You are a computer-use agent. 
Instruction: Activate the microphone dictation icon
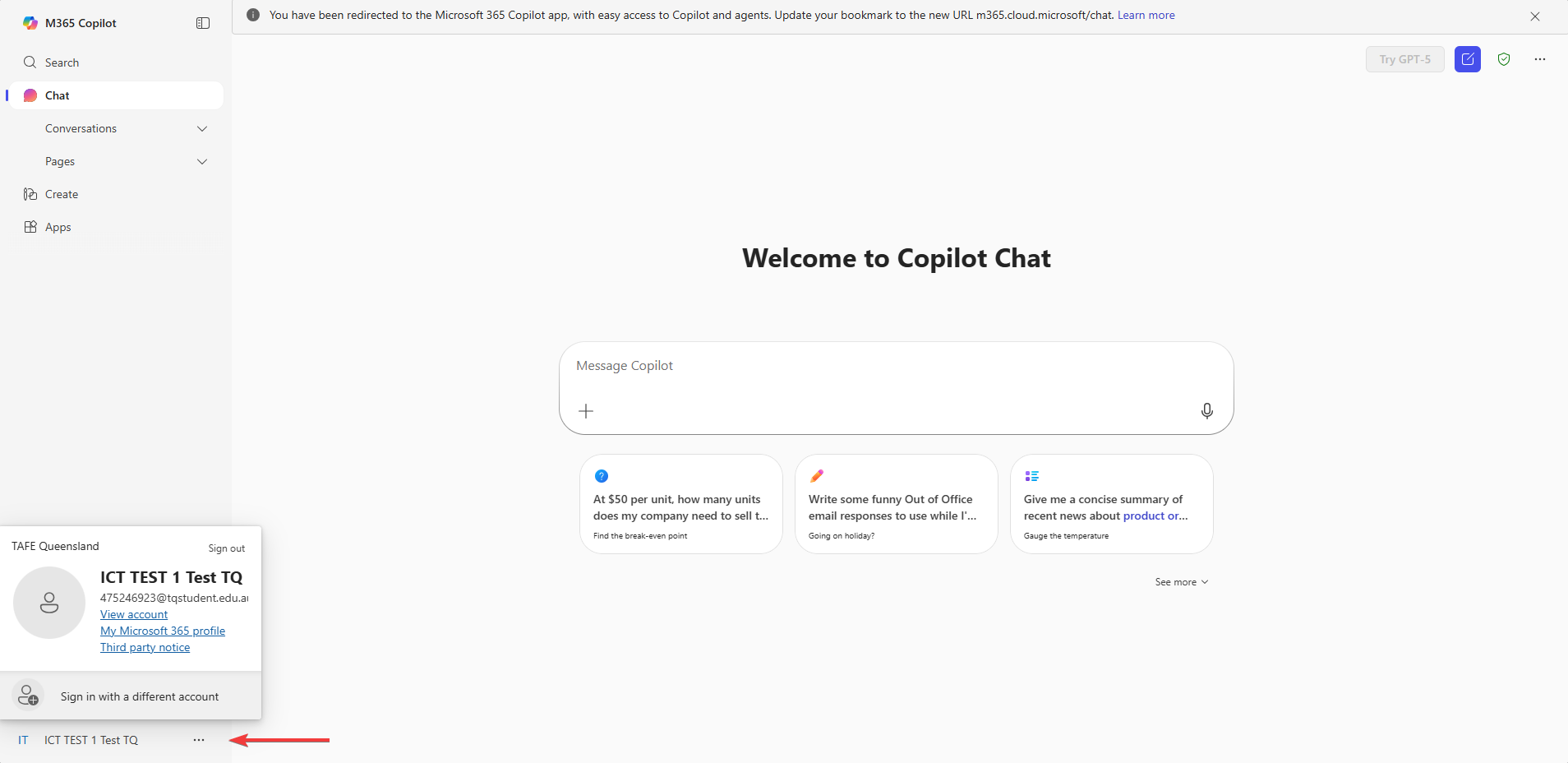tap(1206, 411)
